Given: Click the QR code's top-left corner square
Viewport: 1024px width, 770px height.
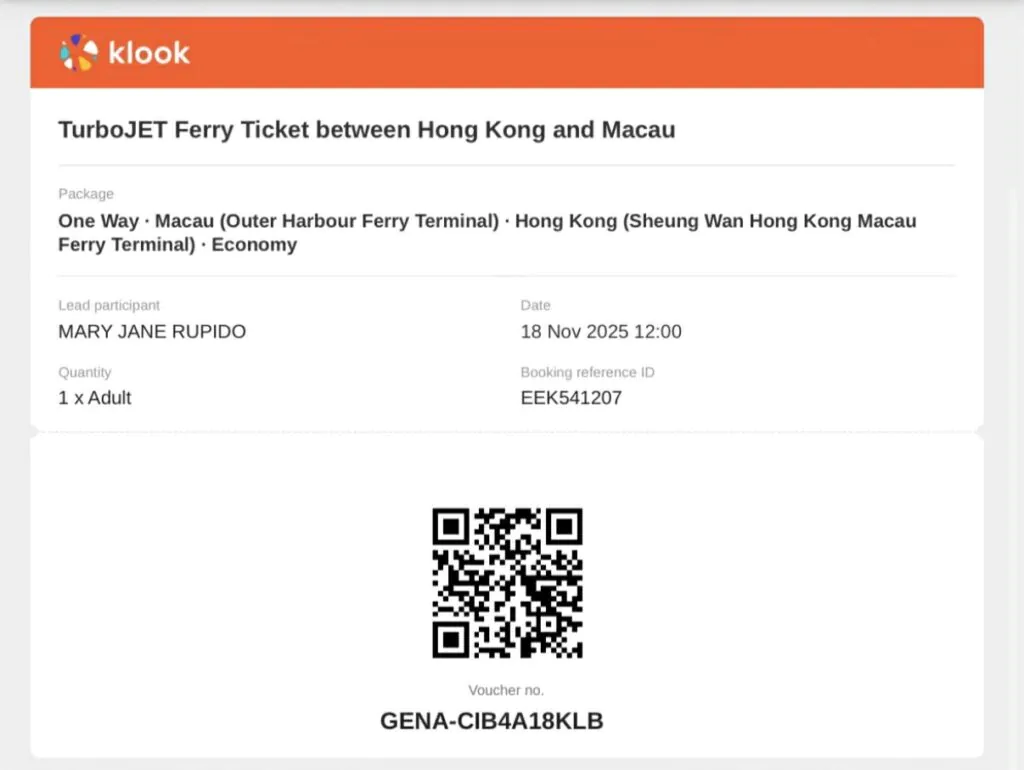Looking at the screenshot, I should [451, 526].
